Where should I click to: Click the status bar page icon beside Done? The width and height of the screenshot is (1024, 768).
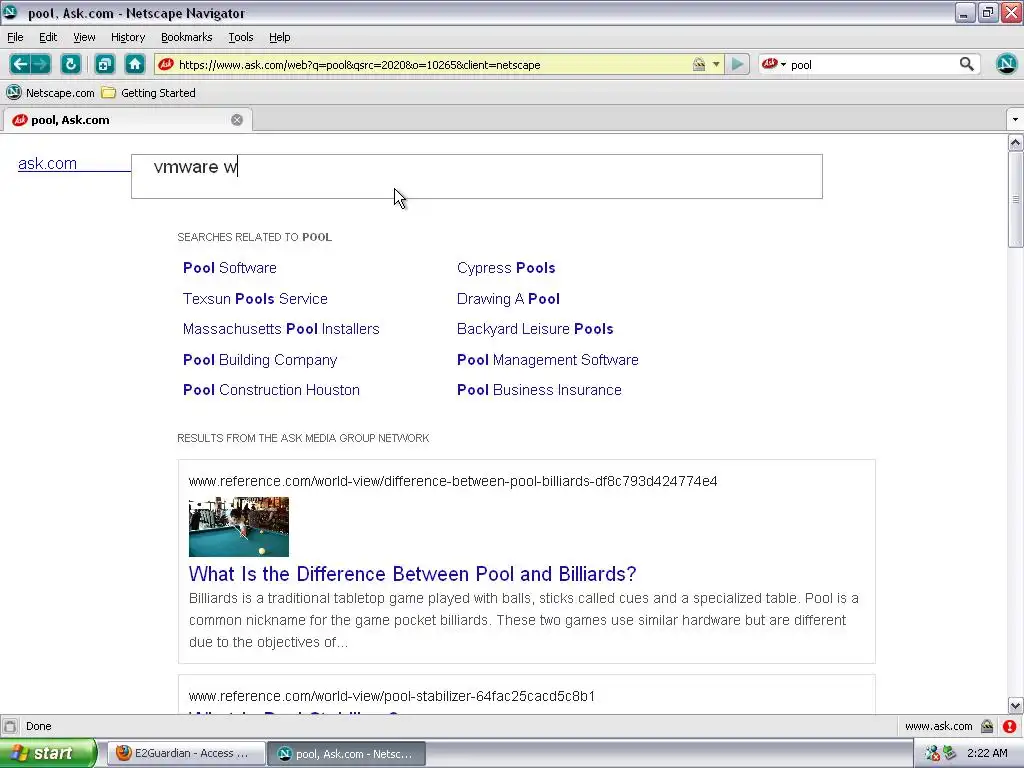coord(10,726)
